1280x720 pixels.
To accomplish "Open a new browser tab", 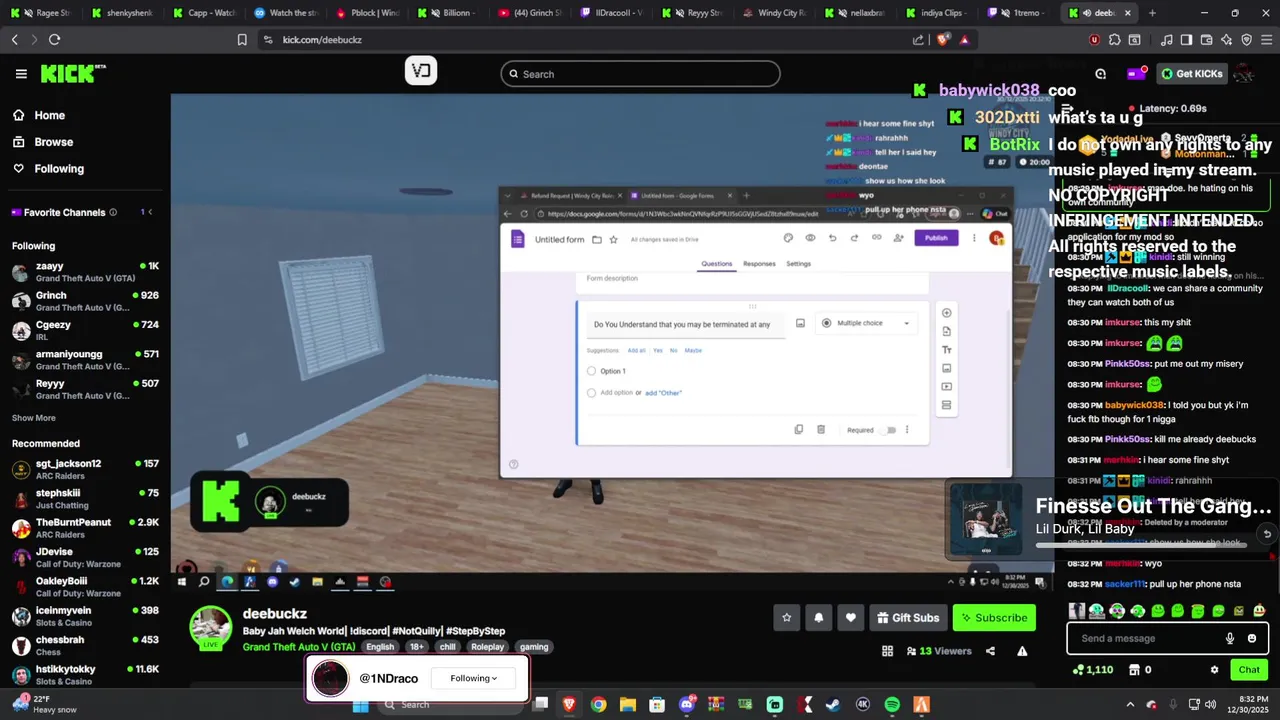I will 1152,13.
